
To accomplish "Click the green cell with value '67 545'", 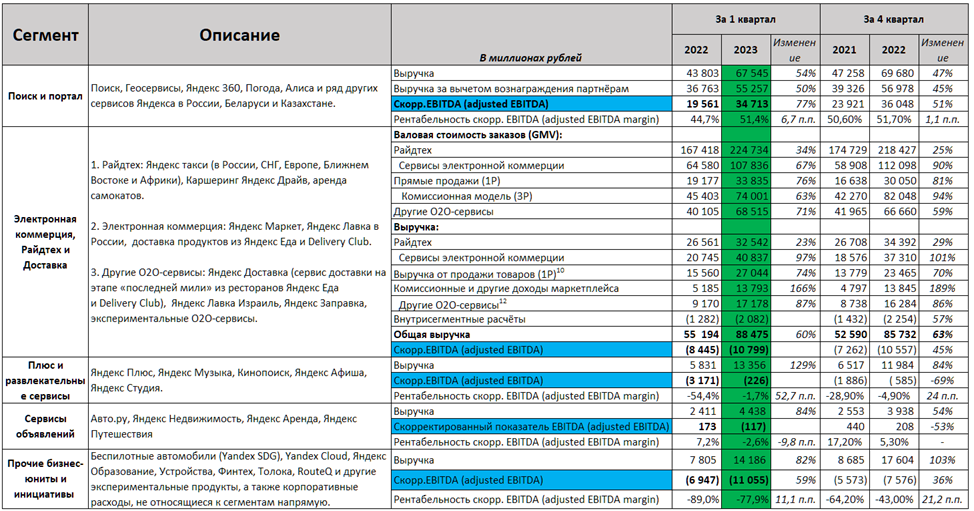I will point(745,73).
